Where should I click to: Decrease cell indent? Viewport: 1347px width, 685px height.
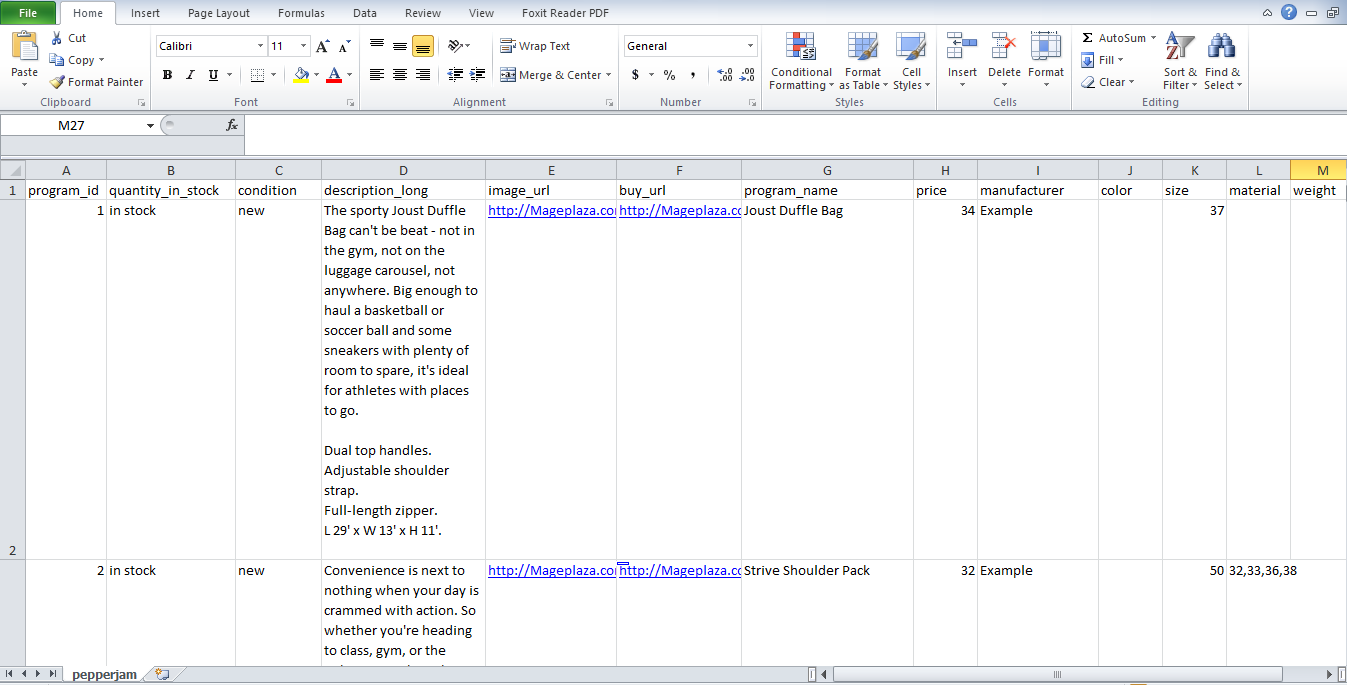coord(456,75)
